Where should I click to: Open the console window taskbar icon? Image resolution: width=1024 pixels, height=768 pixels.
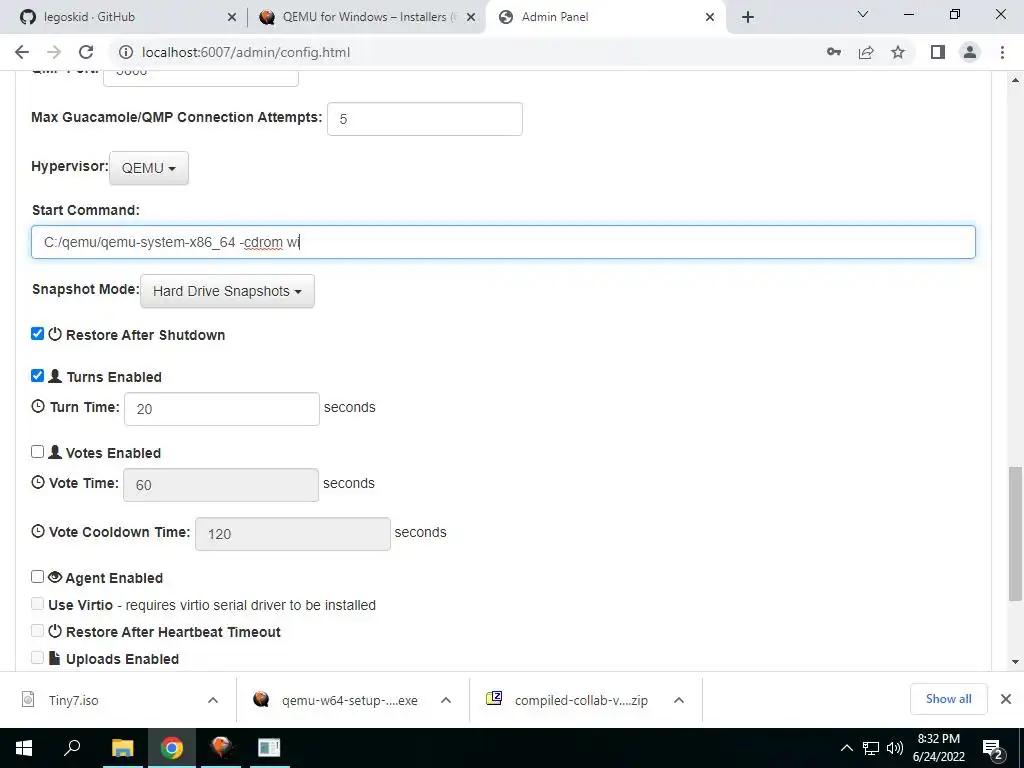[269, 748]
